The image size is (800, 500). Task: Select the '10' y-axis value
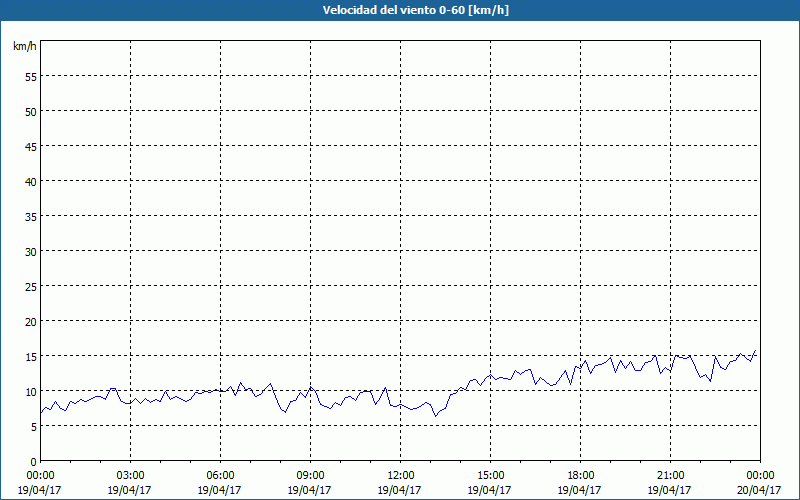31,391
